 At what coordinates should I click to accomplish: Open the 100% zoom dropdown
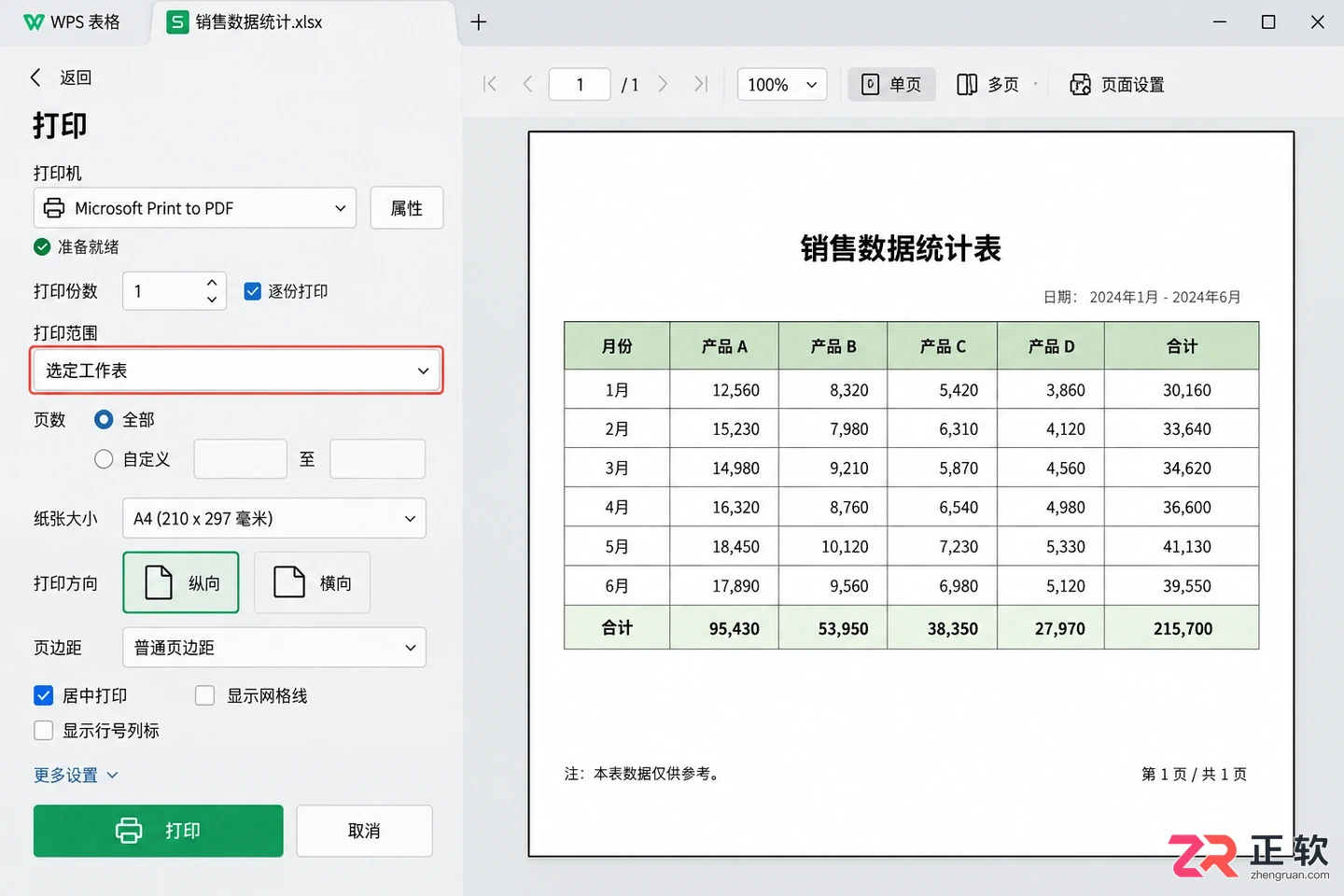[782, 85]
